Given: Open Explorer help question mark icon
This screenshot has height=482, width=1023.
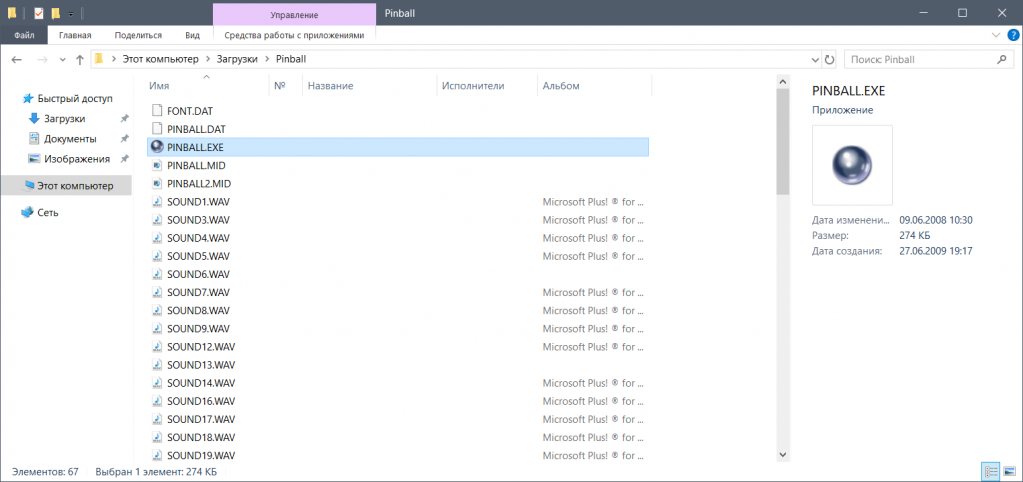Looking at the screenshot, I should tap(1013, 35).
